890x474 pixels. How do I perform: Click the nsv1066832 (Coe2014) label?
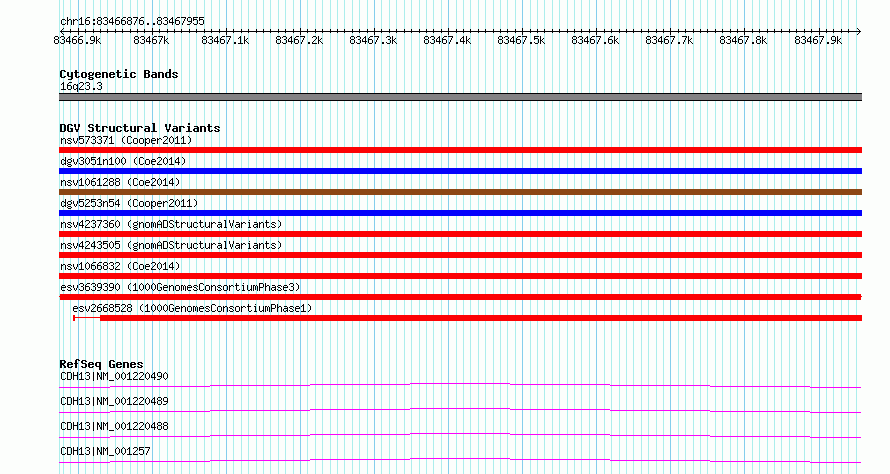tap(120, 266)
